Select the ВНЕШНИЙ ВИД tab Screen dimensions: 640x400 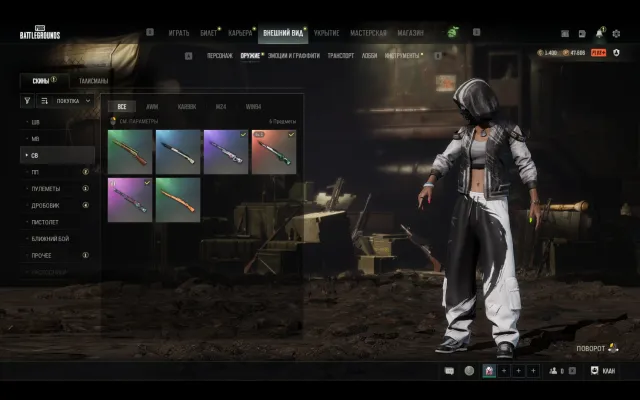tap(283, 33)
